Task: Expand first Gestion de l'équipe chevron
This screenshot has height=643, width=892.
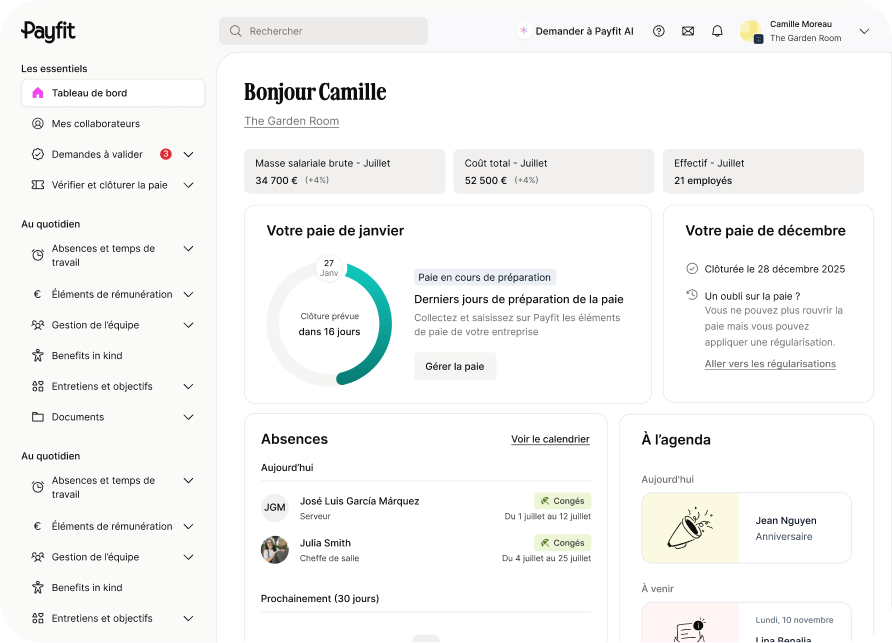Action: tap(188, 325)
